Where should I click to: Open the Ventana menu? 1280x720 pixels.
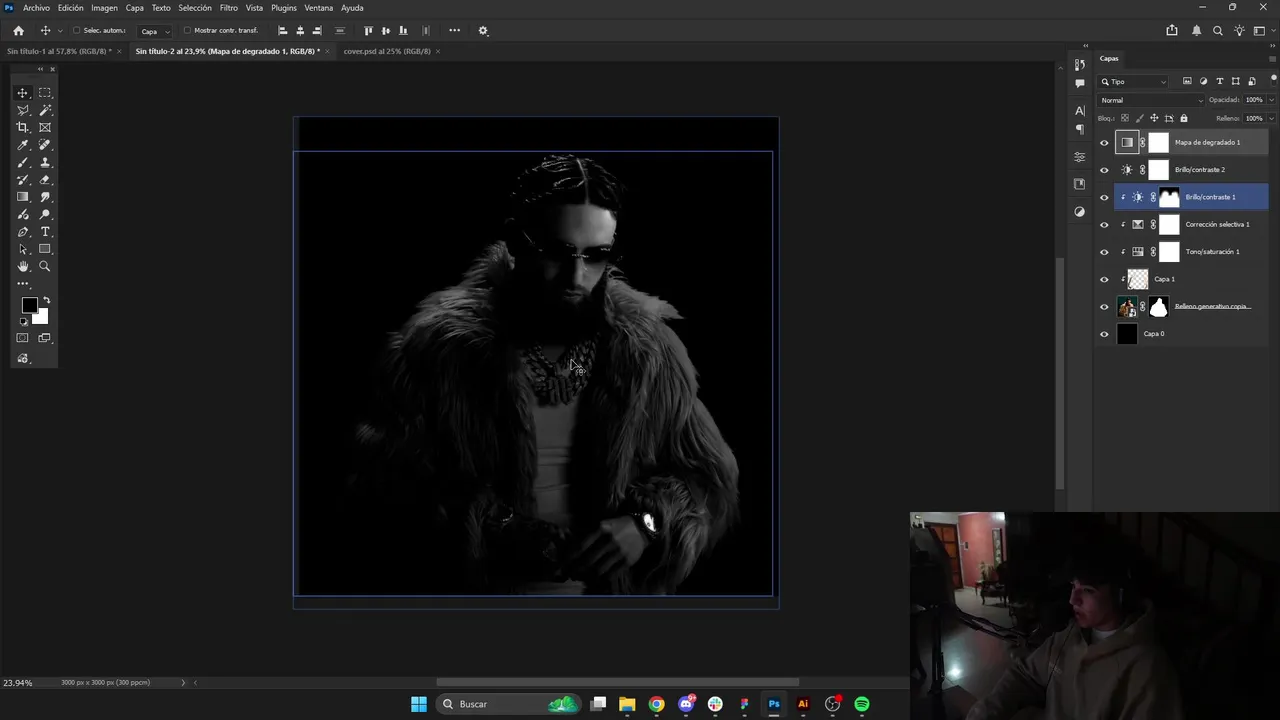[x=319, y=8]
